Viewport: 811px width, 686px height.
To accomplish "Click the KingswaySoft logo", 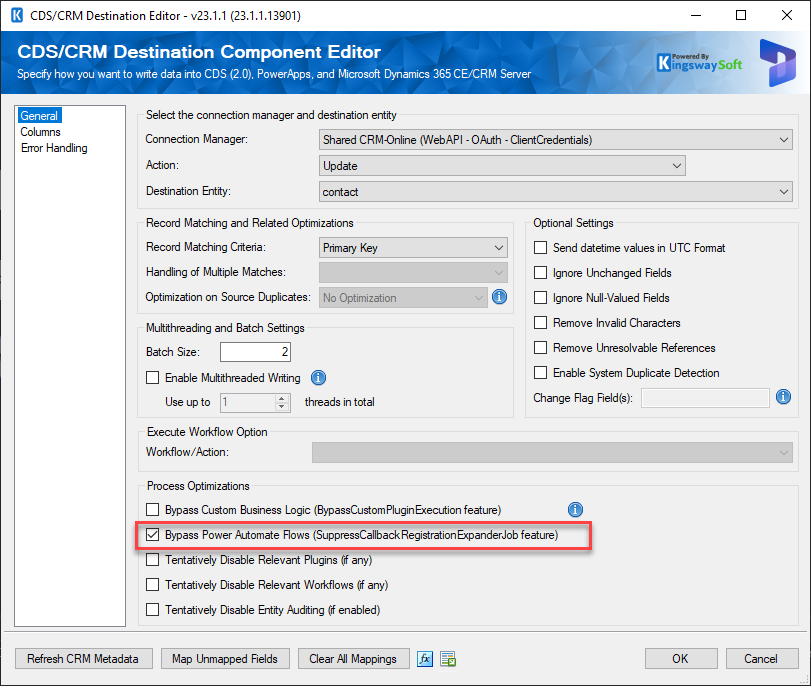I will coord(699,63).
